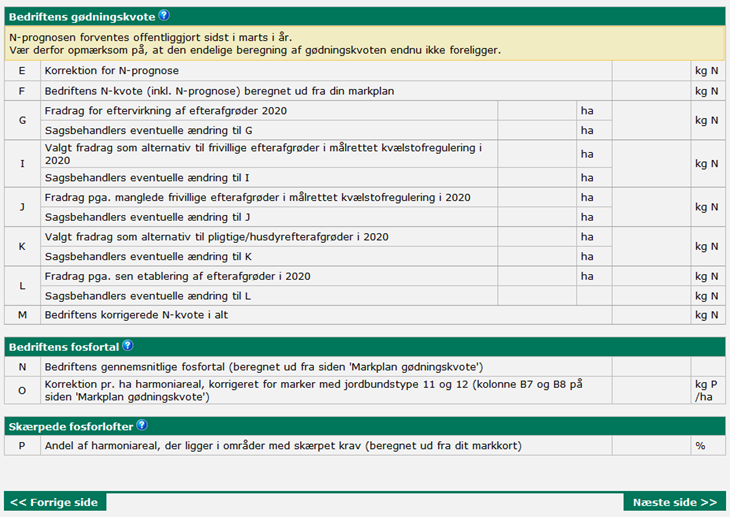Image resolution: width=730 pixels, height=517 pixels.
Task: Select the Sagsbehandlers ændring til J field
Action: pyautogui.click(x=537, y=217)
